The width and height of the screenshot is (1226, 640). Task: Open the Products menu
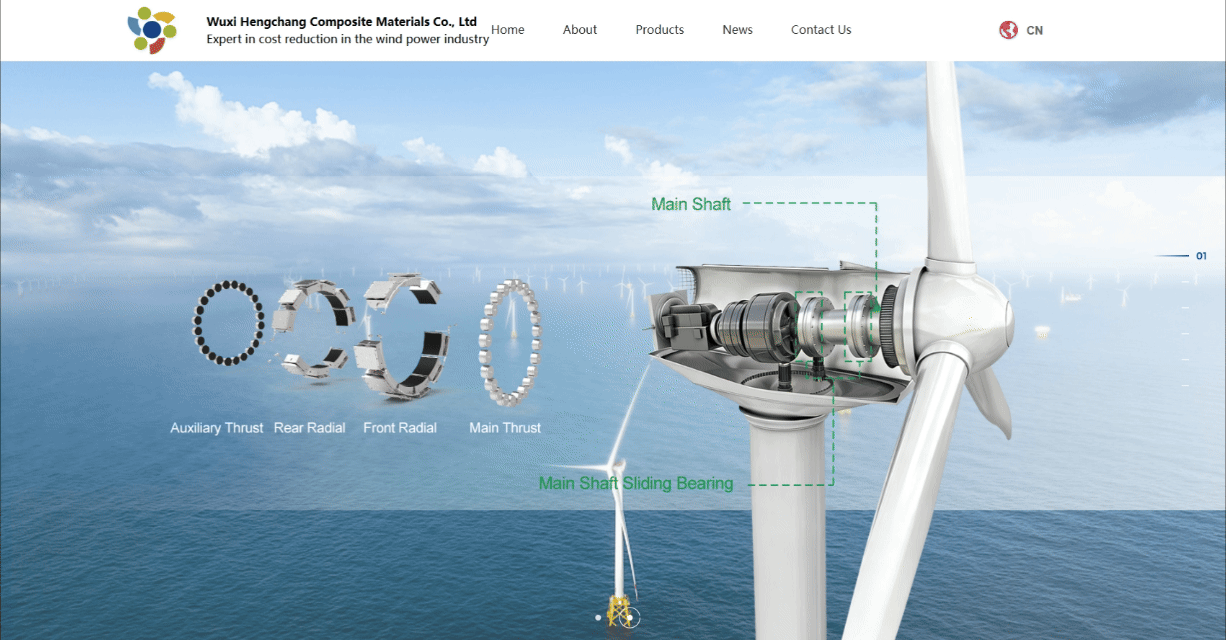660,30
